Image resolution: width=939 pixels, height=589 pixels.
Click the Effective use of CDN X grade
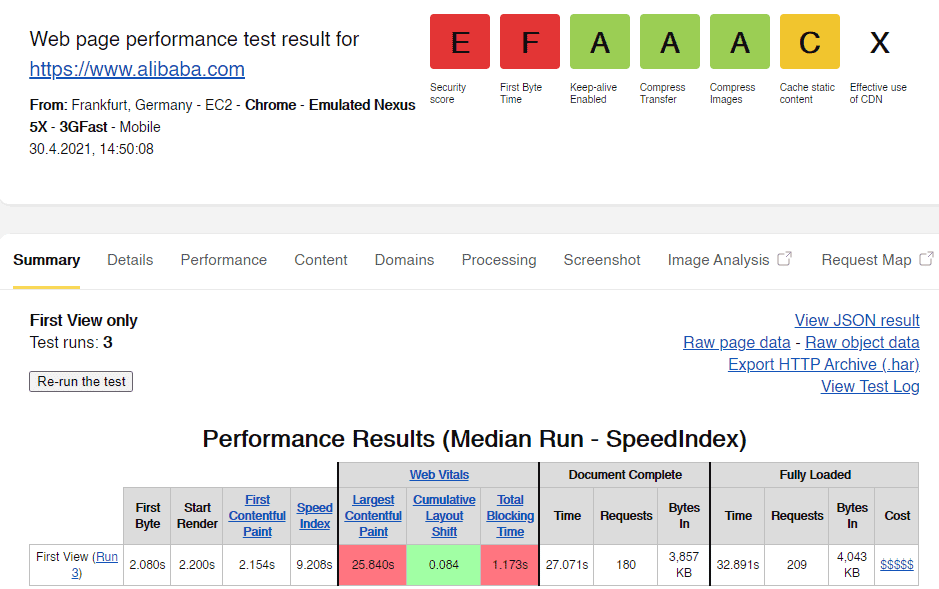[880, 42]
